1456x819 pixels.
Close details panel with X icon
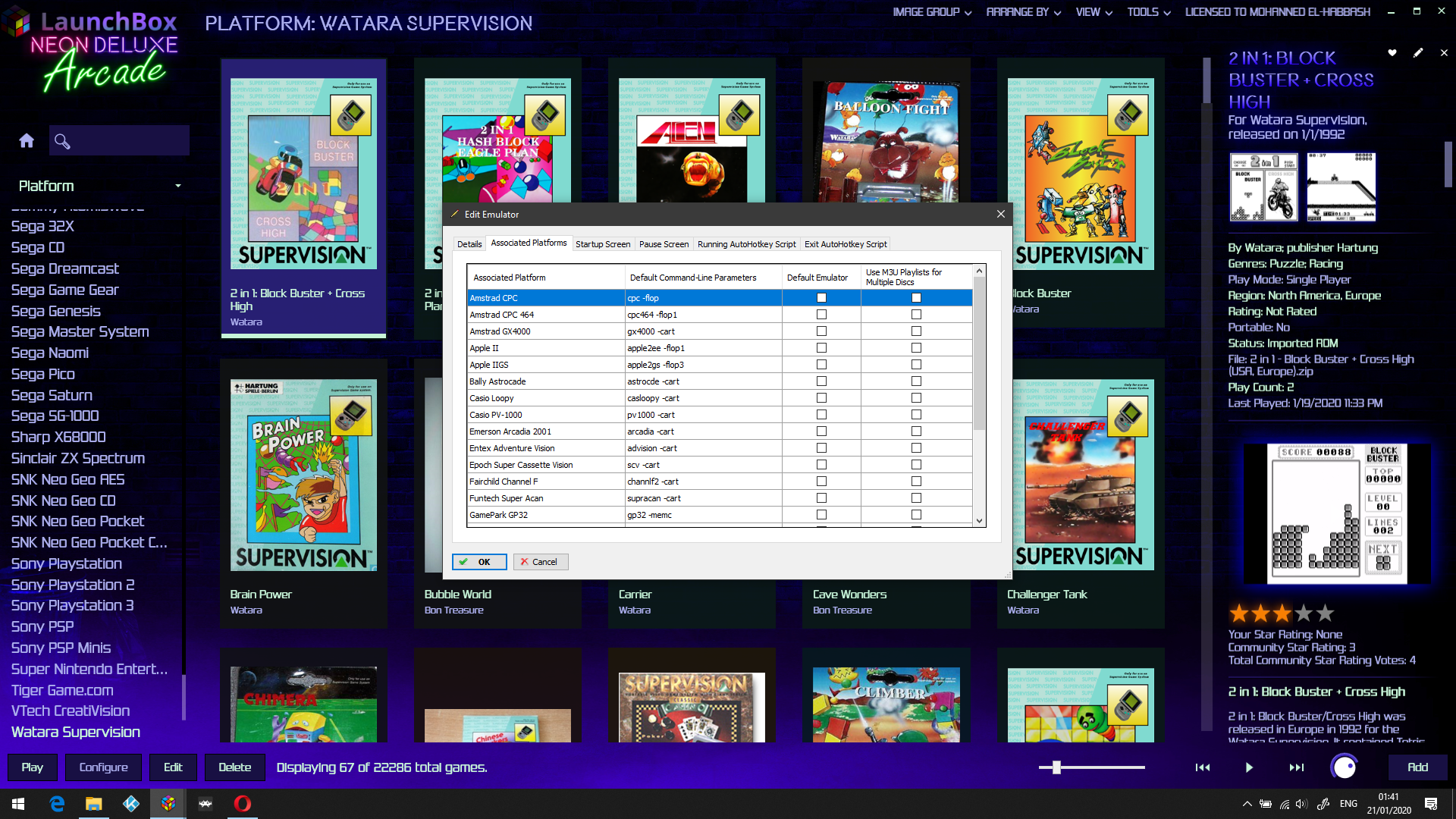[1444, 52]
